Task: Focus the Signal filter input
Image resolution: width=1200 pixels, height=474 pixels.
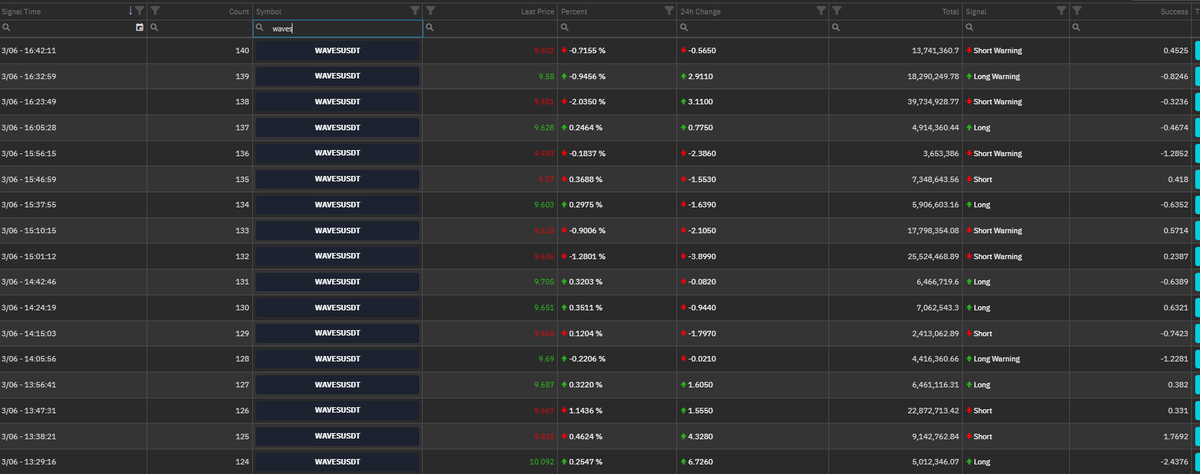Action: click(x=1016, y=28)
